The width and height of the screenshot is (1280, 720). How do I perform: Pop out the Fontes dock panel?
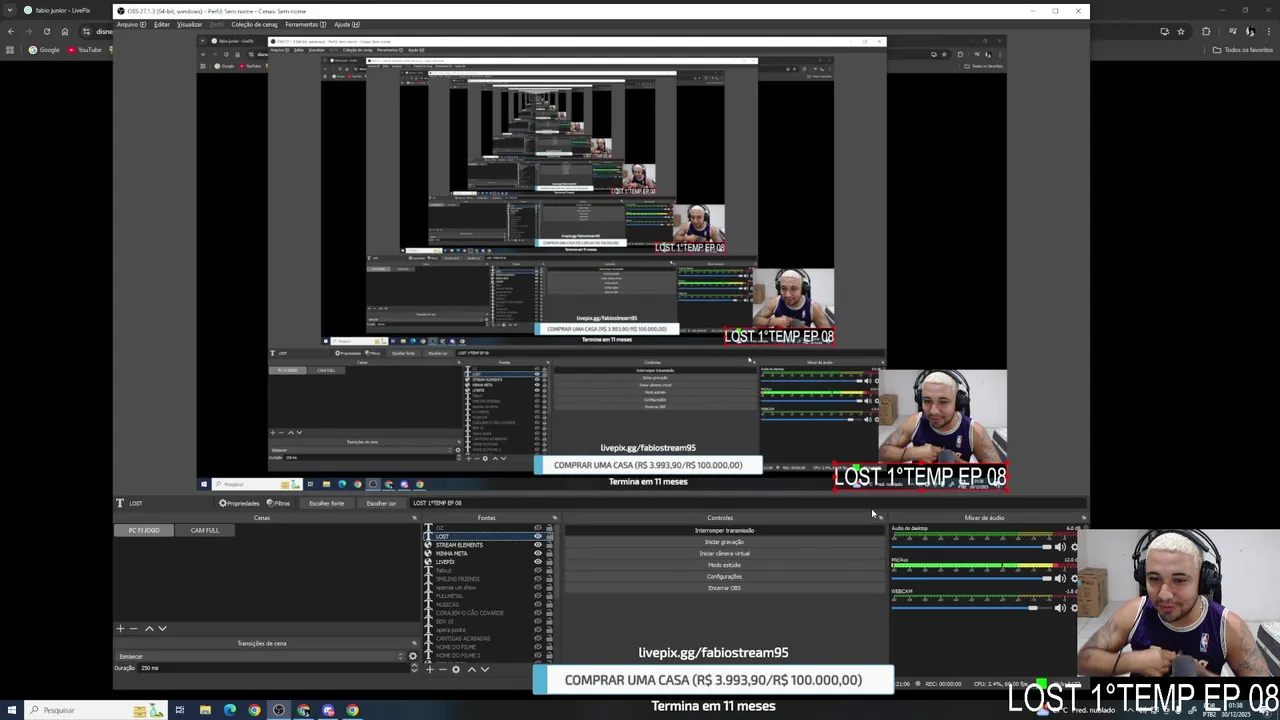point(554,518)
